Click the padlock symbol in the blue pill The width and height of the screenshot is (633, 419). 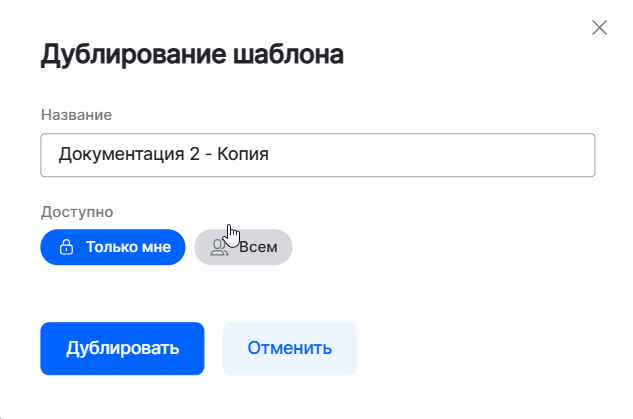(67, 247)
